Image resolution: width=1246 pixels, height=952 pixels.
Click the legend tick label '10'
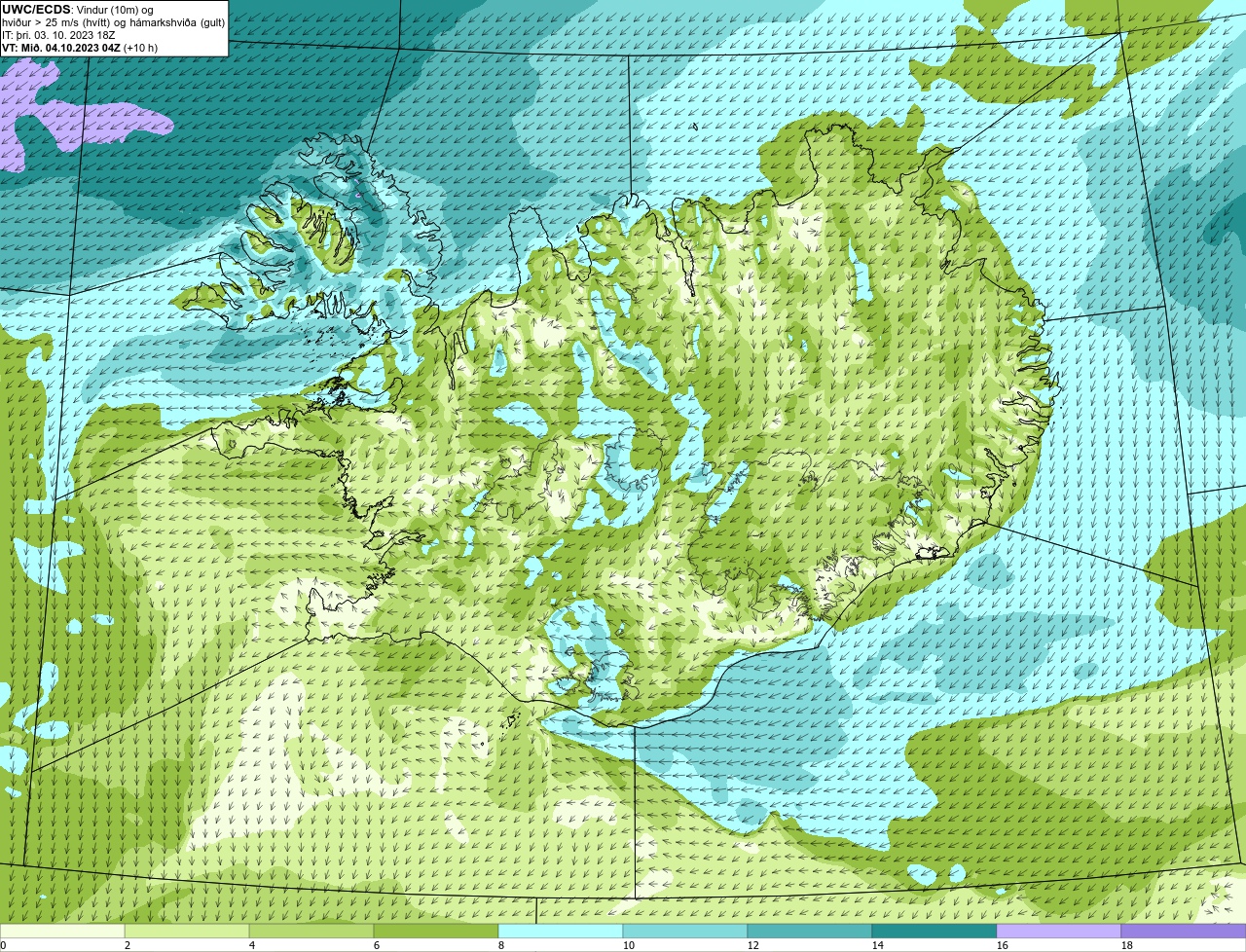pyautogui.click(x=629, y=945)
